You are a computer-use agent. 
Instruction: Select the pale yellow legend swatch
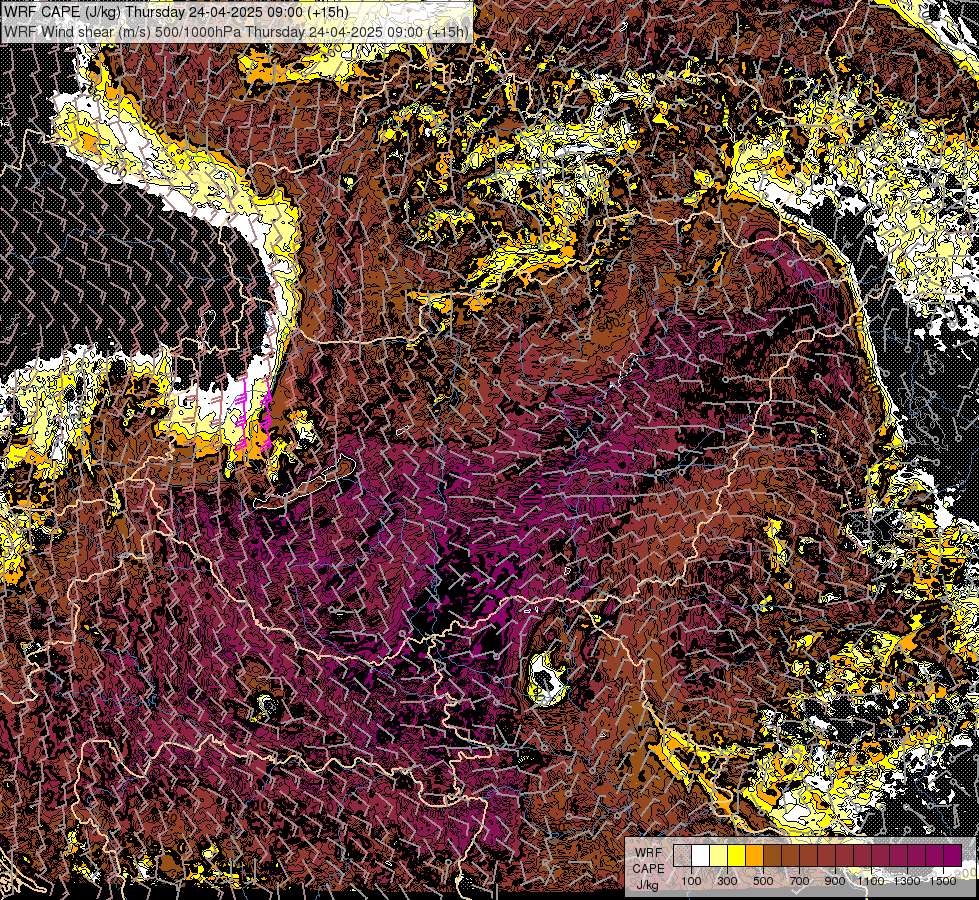[x=719, y=855]
